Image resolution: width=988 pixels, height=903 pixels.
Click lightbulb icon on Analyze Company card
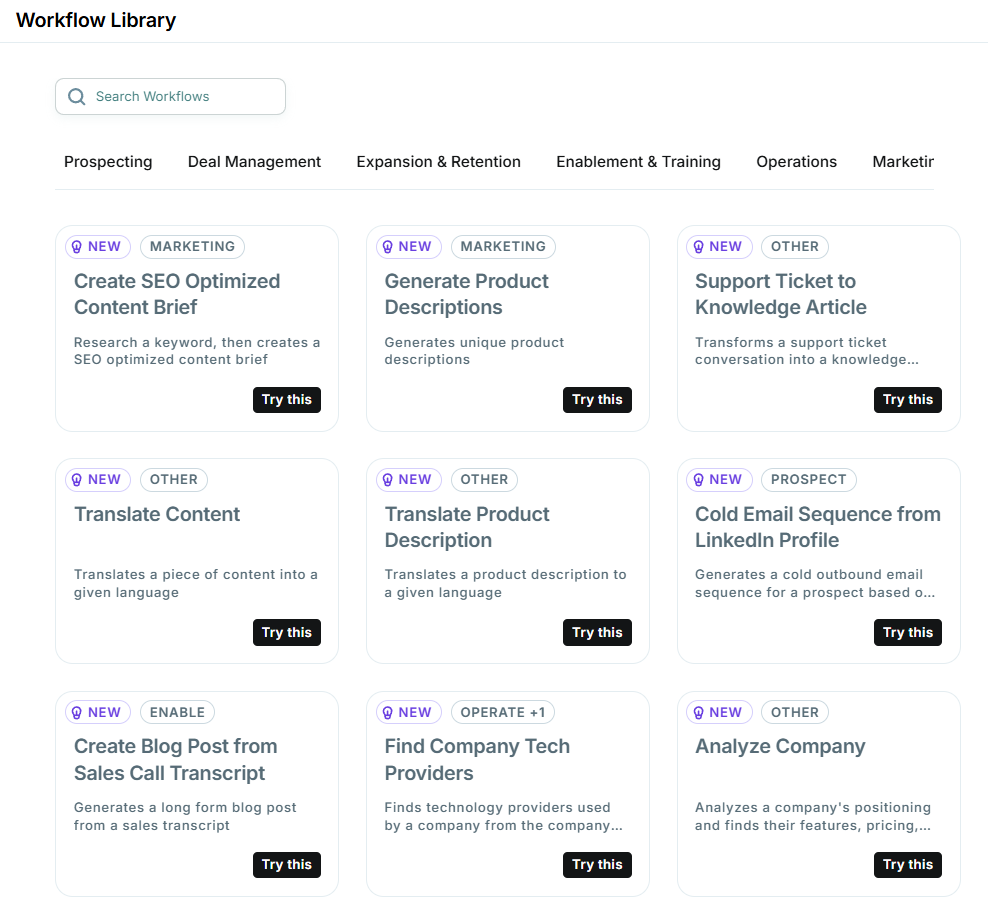(x=698, y=712)
